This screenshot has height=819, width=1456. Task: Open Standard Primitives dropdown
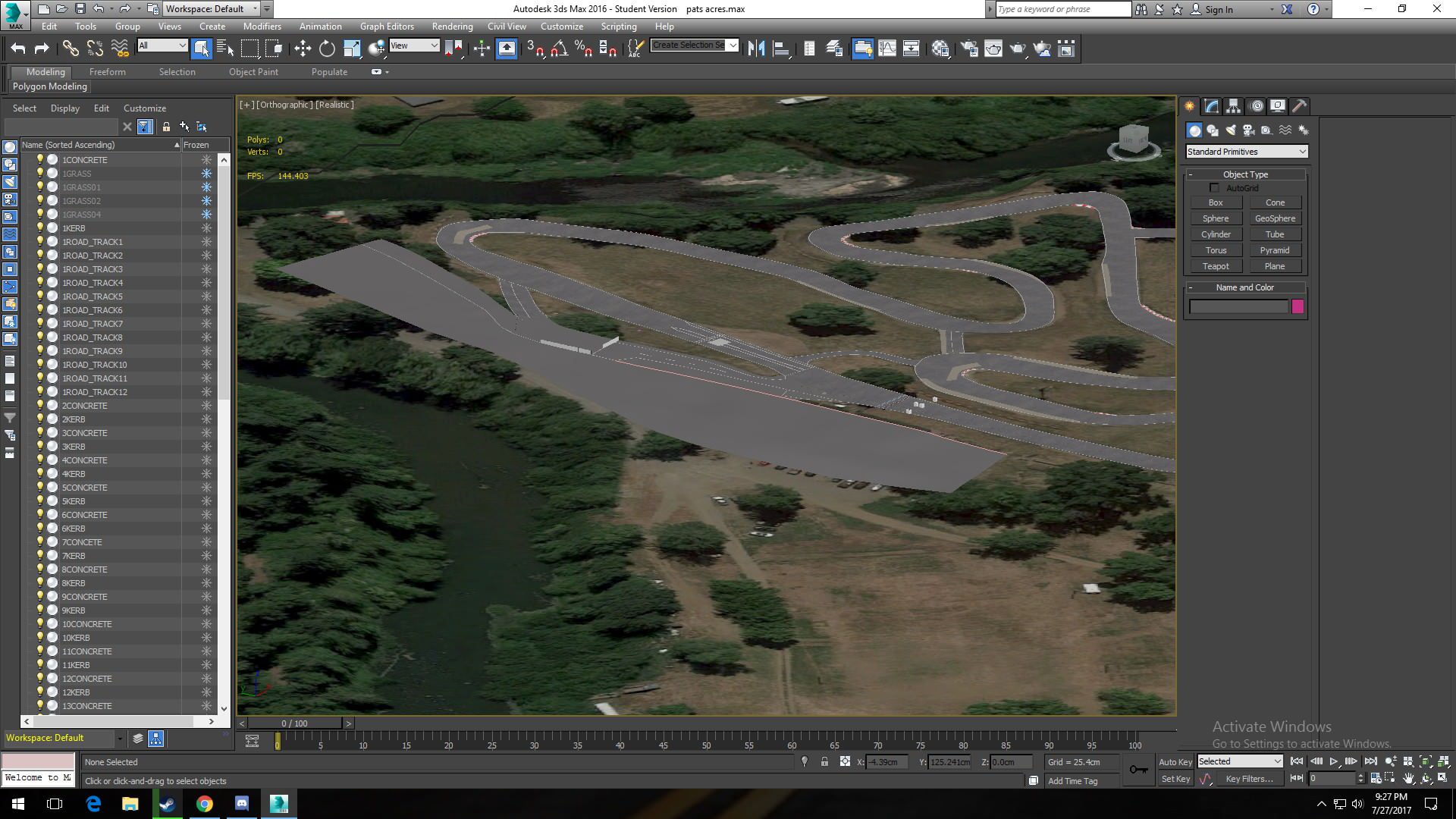click(x=1247, y=152)
